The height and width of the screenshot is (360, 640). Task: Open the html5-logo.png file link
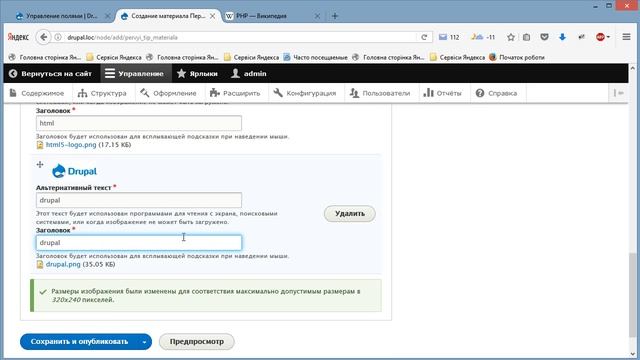click(x=71, y=144)
